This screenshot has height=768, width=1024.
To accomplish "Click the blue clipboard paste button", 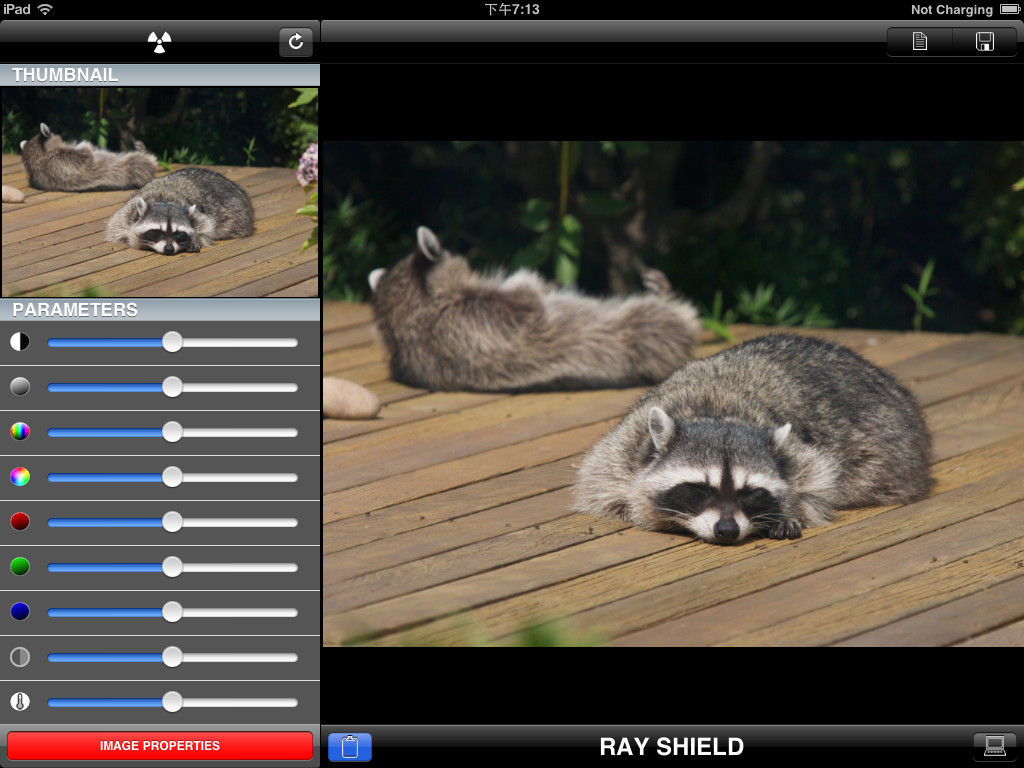I will [x=350, y=746].
